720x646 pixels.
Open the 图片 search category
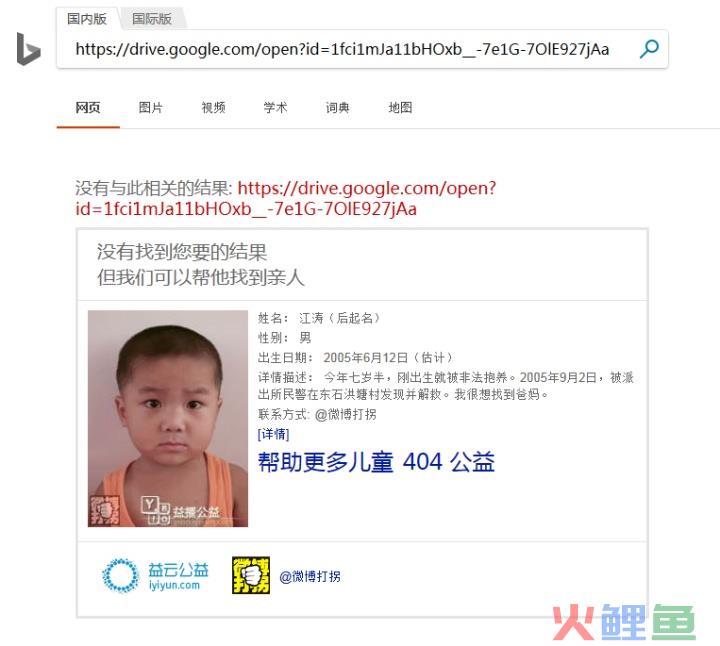[151, 107]
